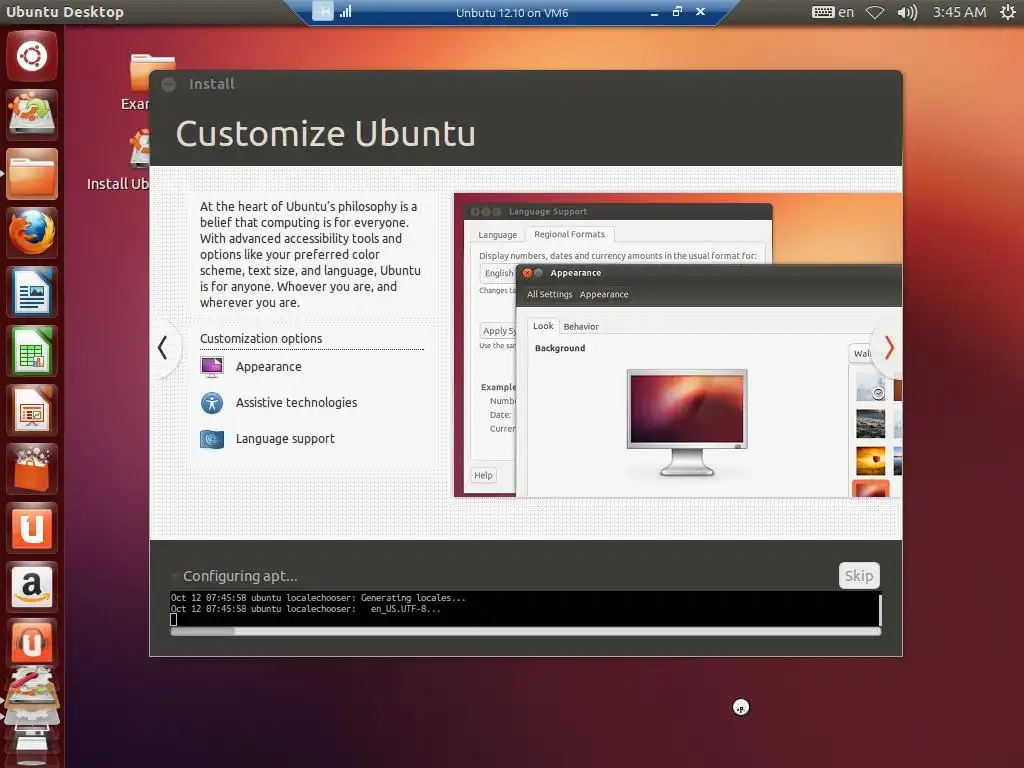This screenshot has width=1024, height=768.
Task: Restore the VM window via toolbar button
Action: pos(677,11)
